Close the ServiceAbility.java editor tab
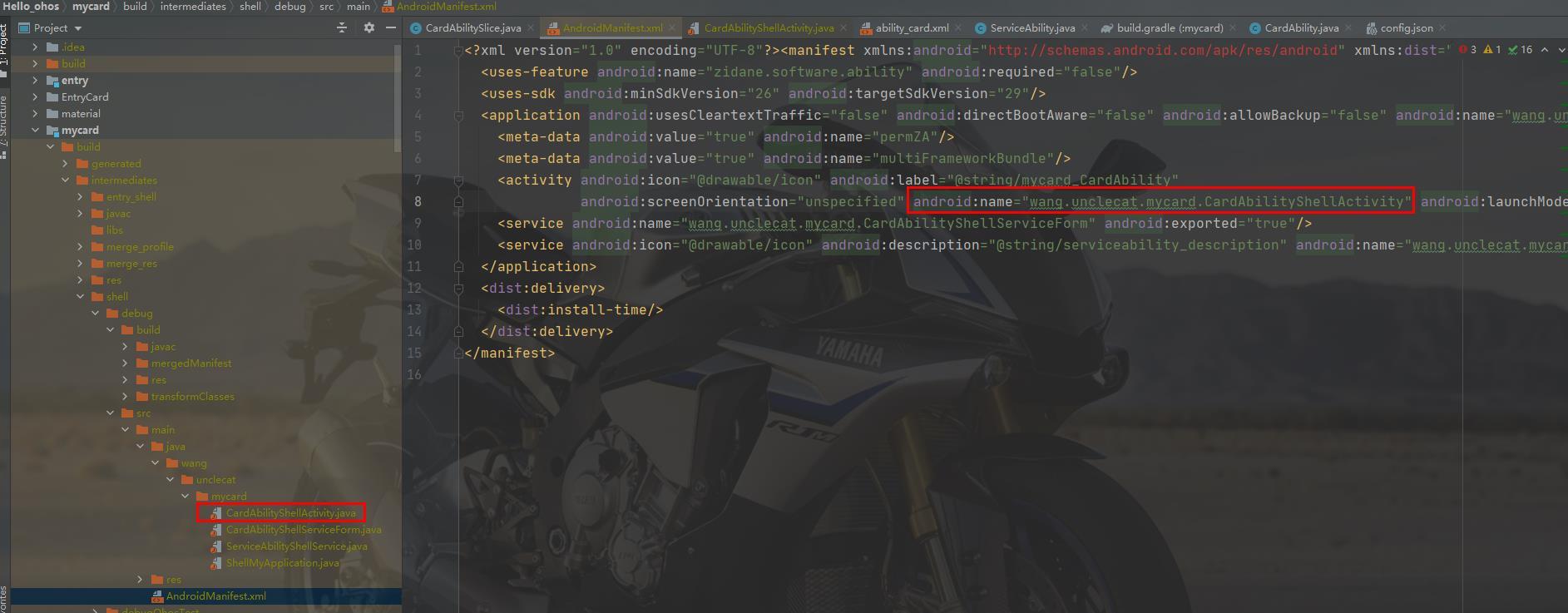The image size is (1568, 613). coord(1084,27)
